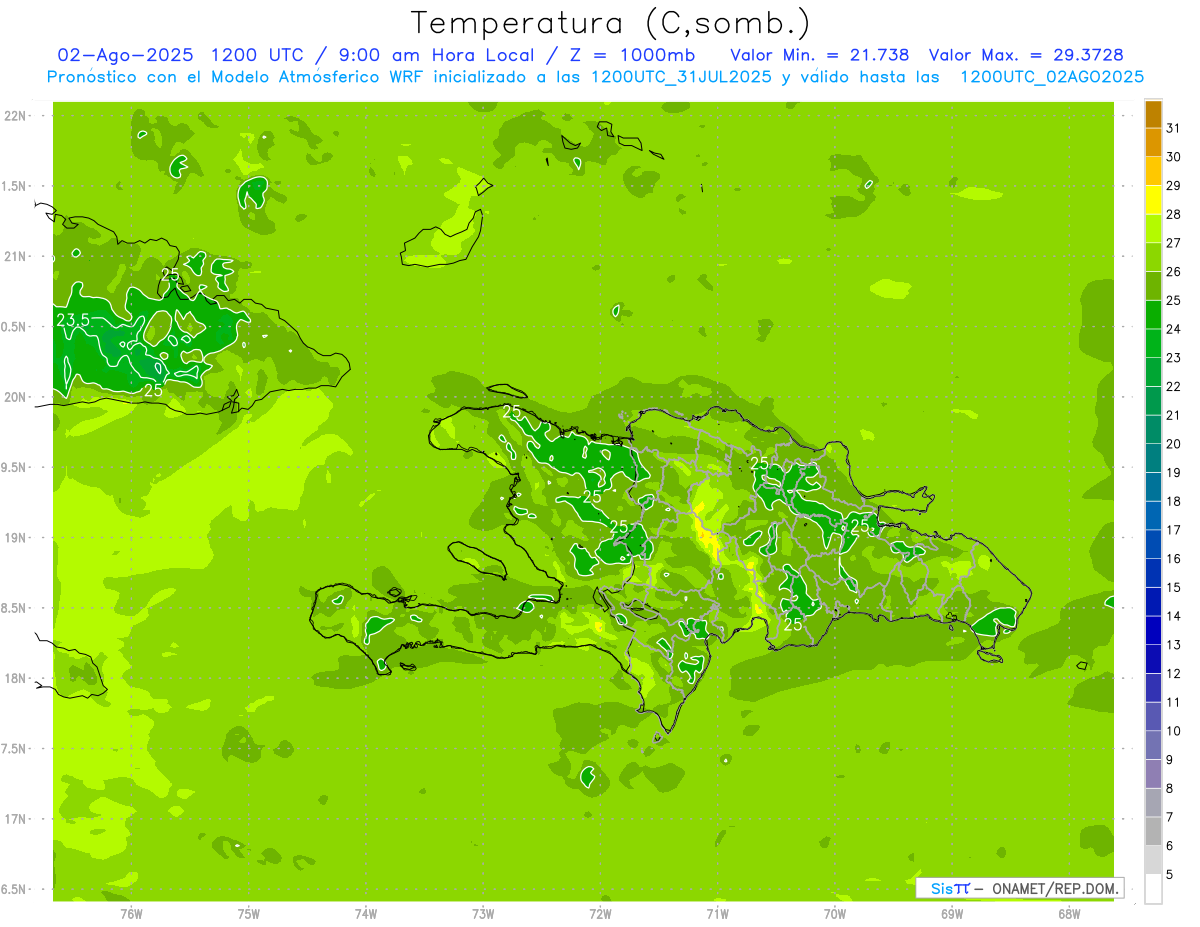Choose the purple swatch between 9 and 10

(x=1153, y=746)
